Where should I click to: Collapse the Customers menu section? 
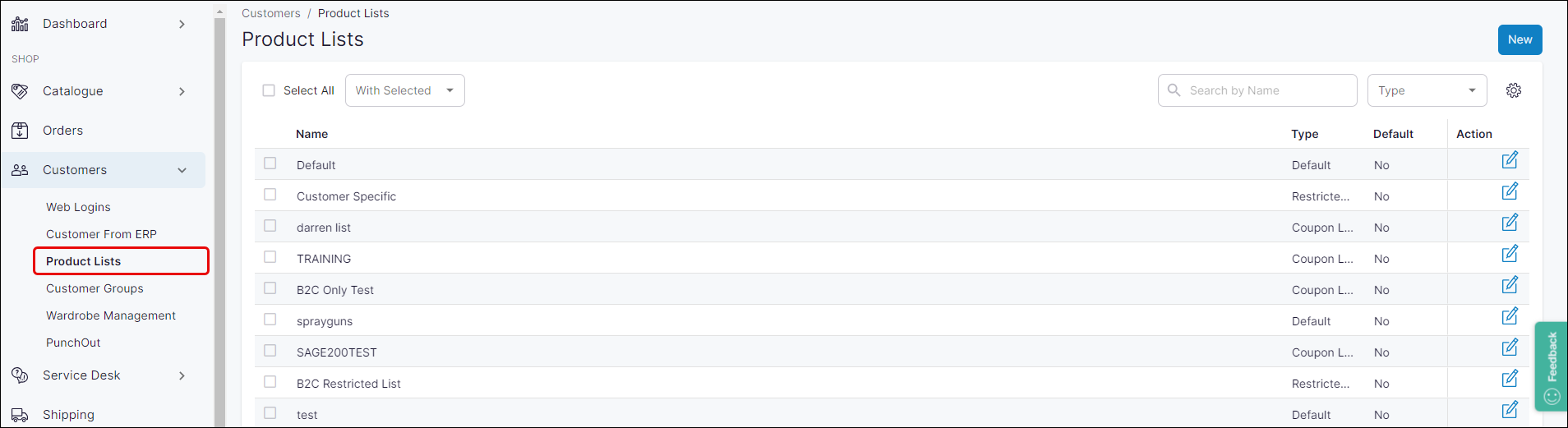(x=182, y=170)
